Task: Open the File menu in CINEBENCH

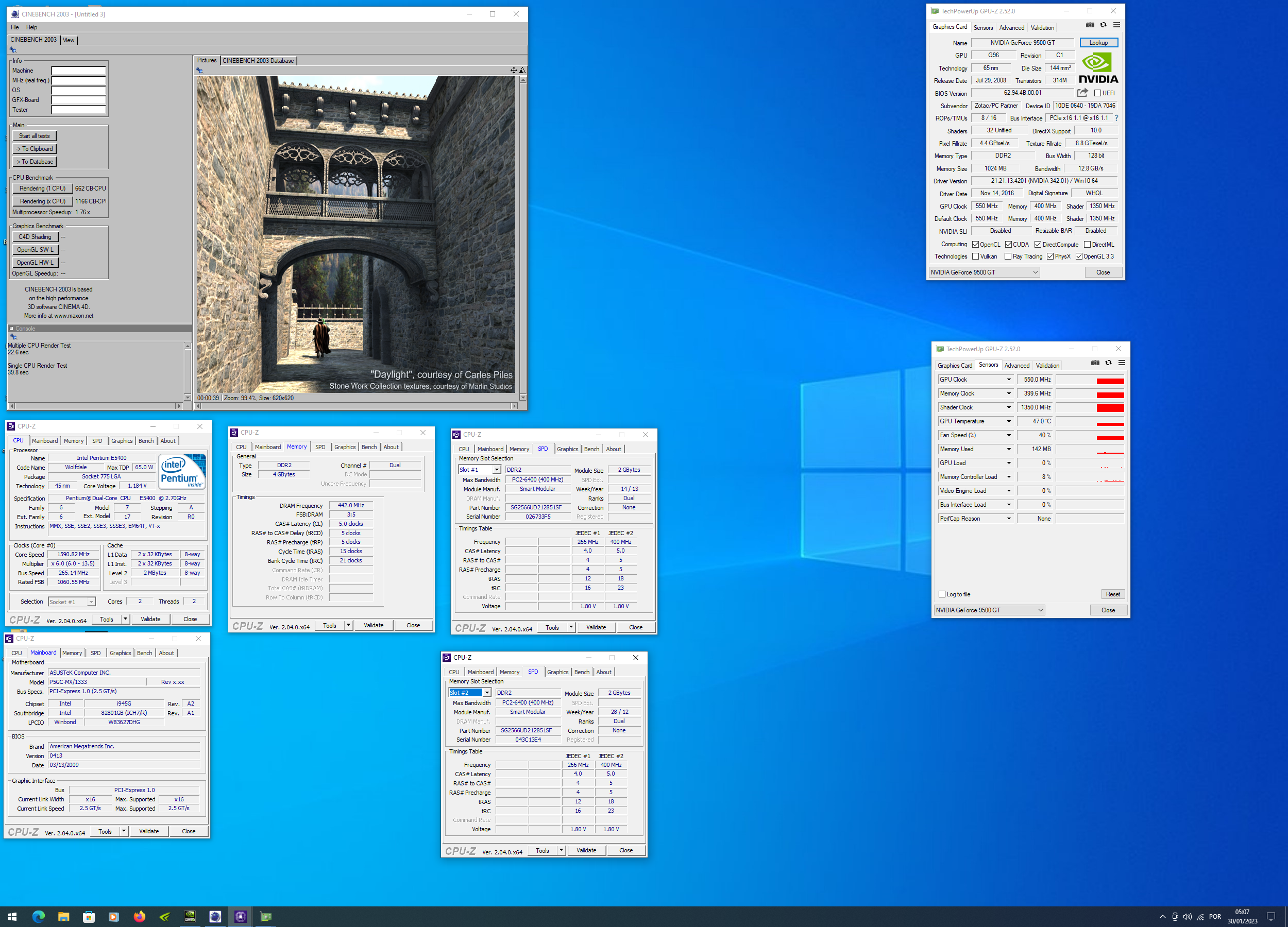Action: 15,27
